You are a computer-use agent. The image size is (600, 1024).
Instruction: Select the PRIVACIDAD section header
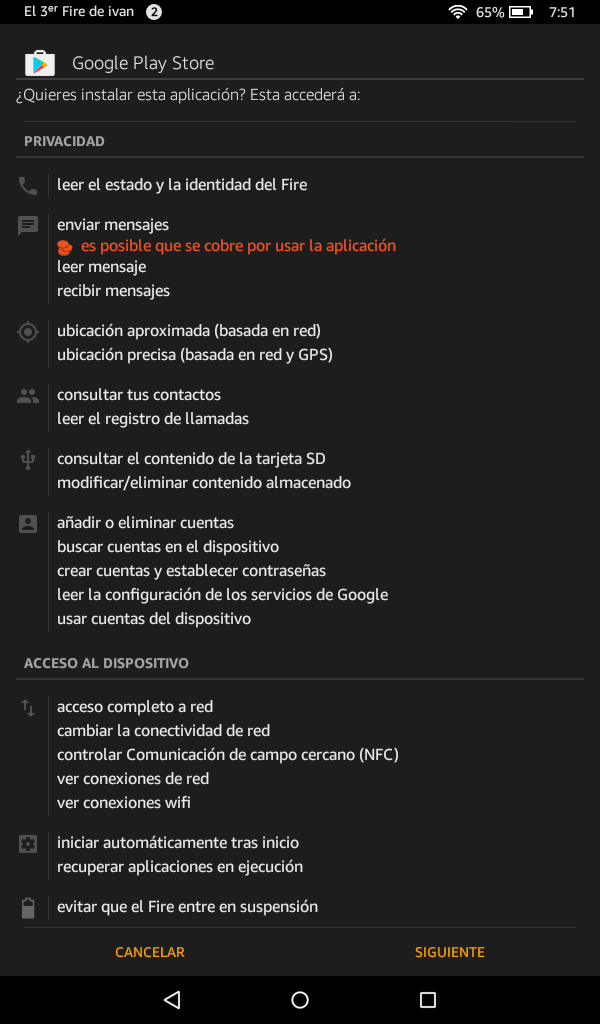[x=63, y=141]
